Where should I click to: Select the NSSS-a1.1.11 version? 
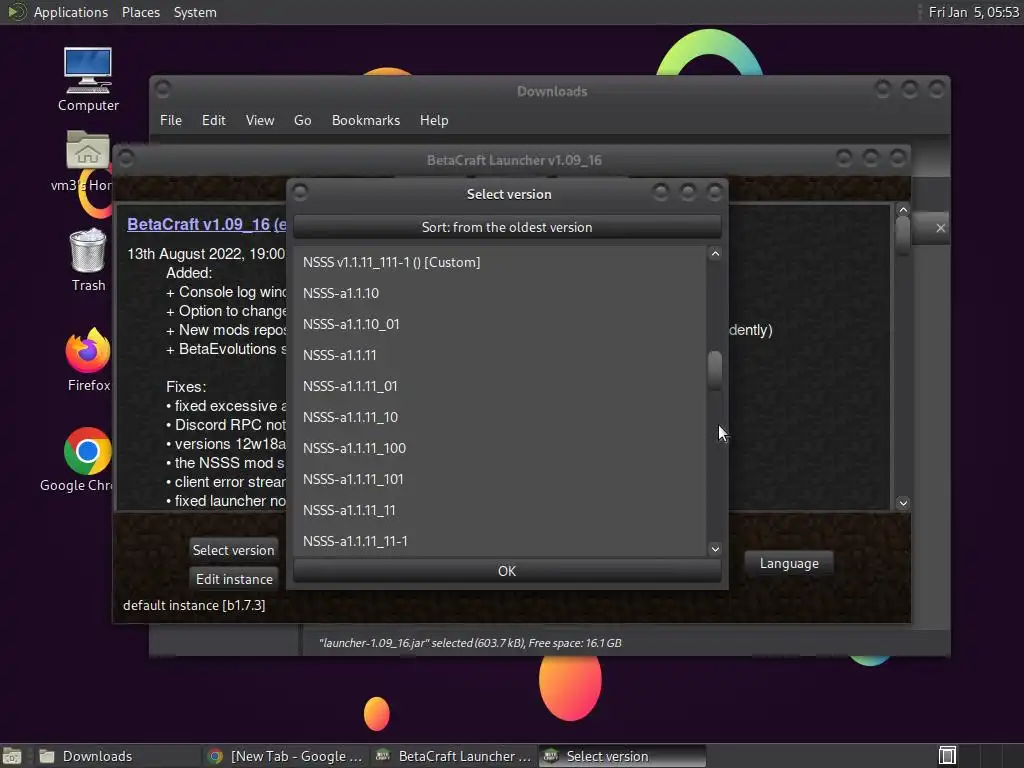[x=500, y=355]
